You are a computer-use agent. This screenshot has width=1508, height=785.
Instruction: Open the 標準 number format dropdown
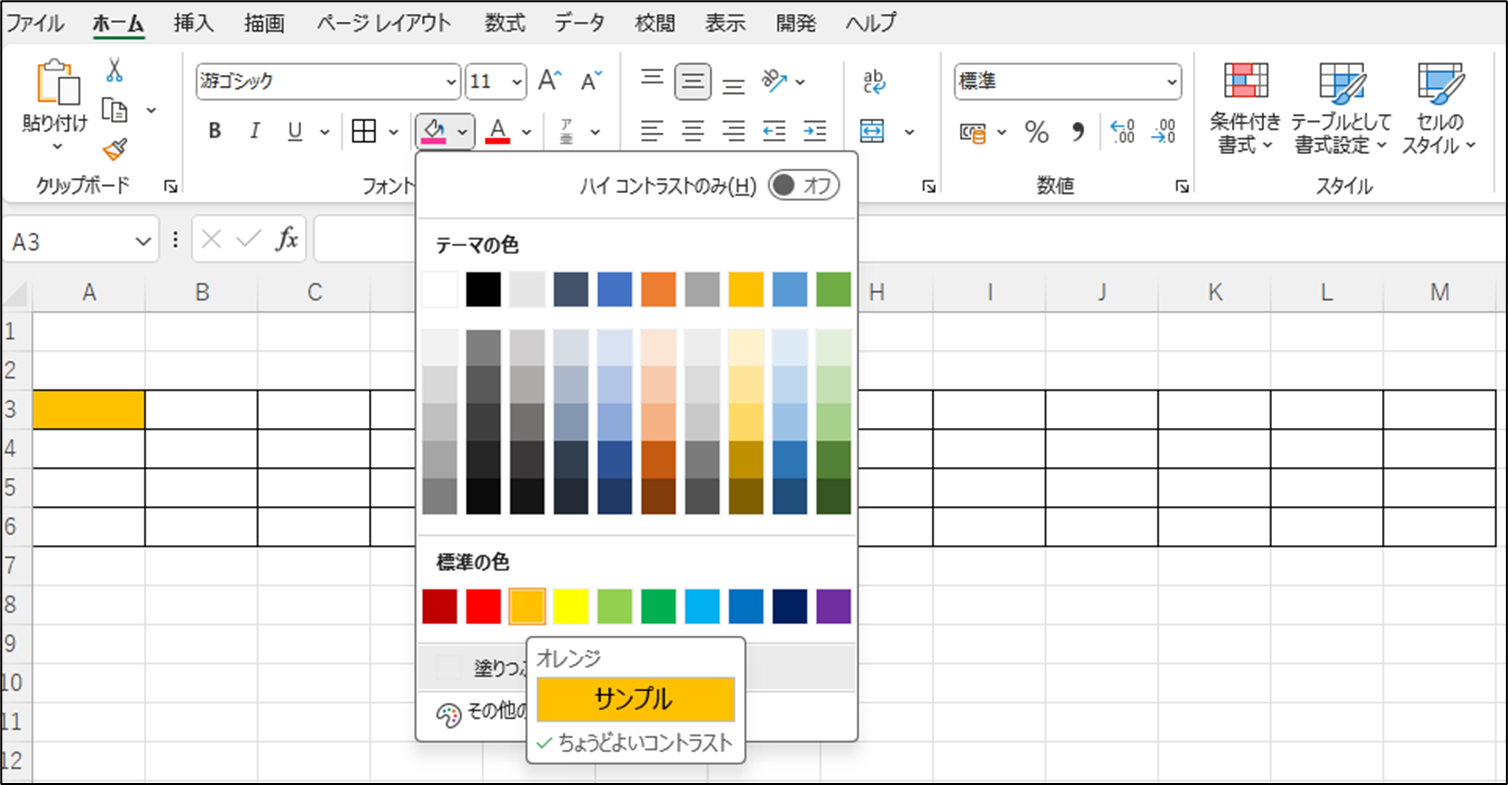[1172, 82]
